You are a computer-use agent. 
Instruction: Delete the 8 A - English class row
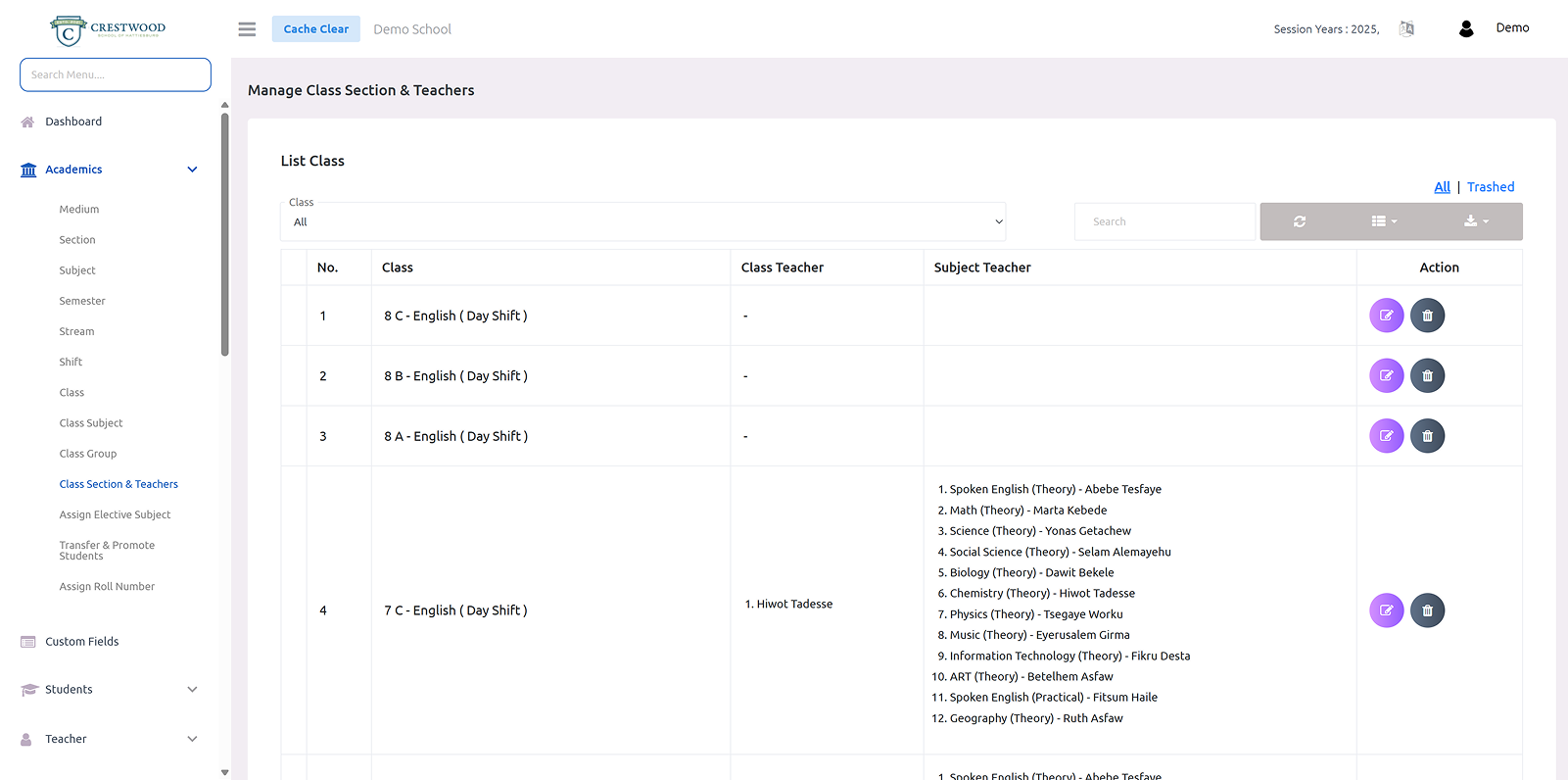coord(1427,436)
